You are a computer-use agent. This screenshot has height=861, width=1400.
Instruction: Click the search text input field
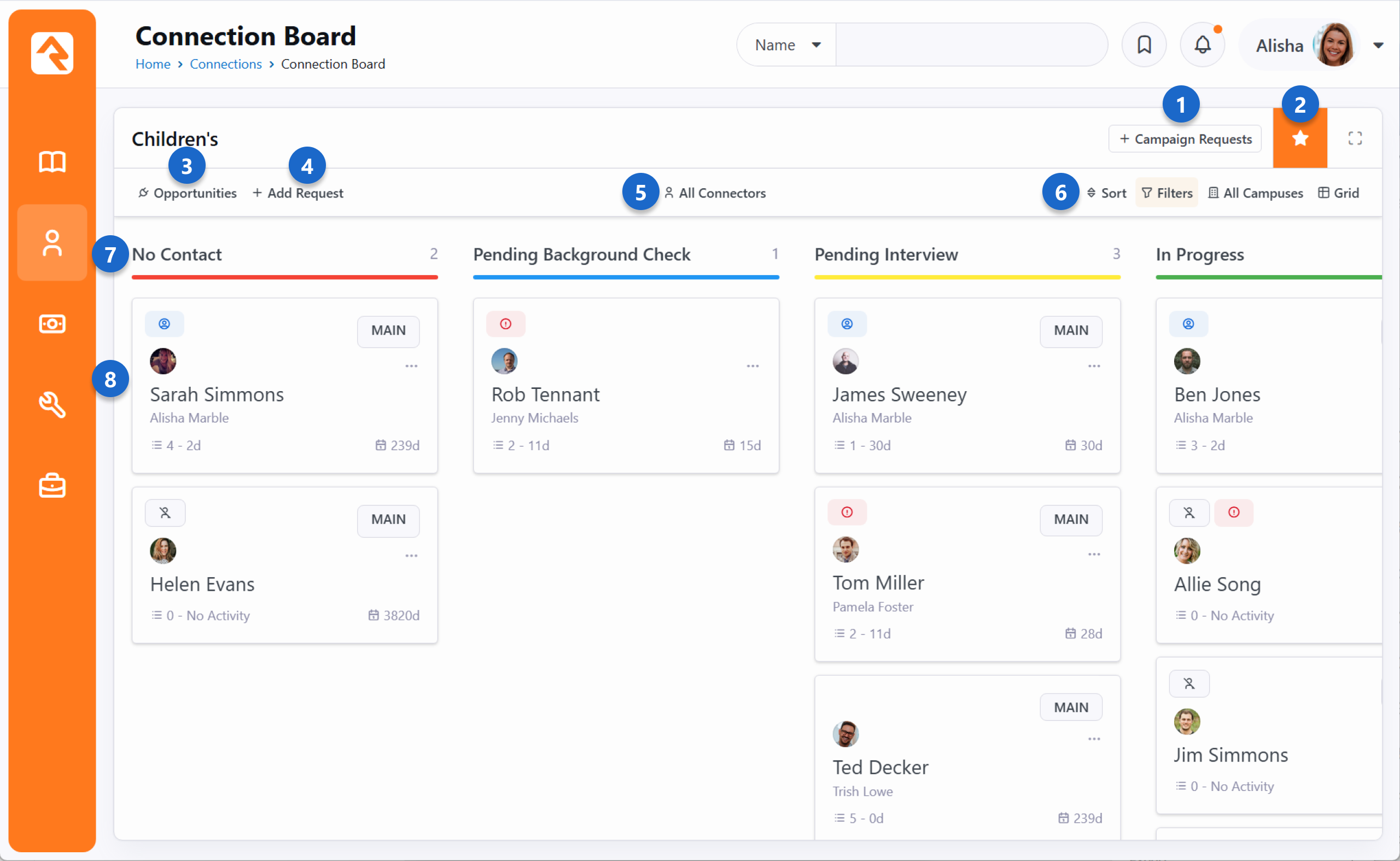(971, 45)
